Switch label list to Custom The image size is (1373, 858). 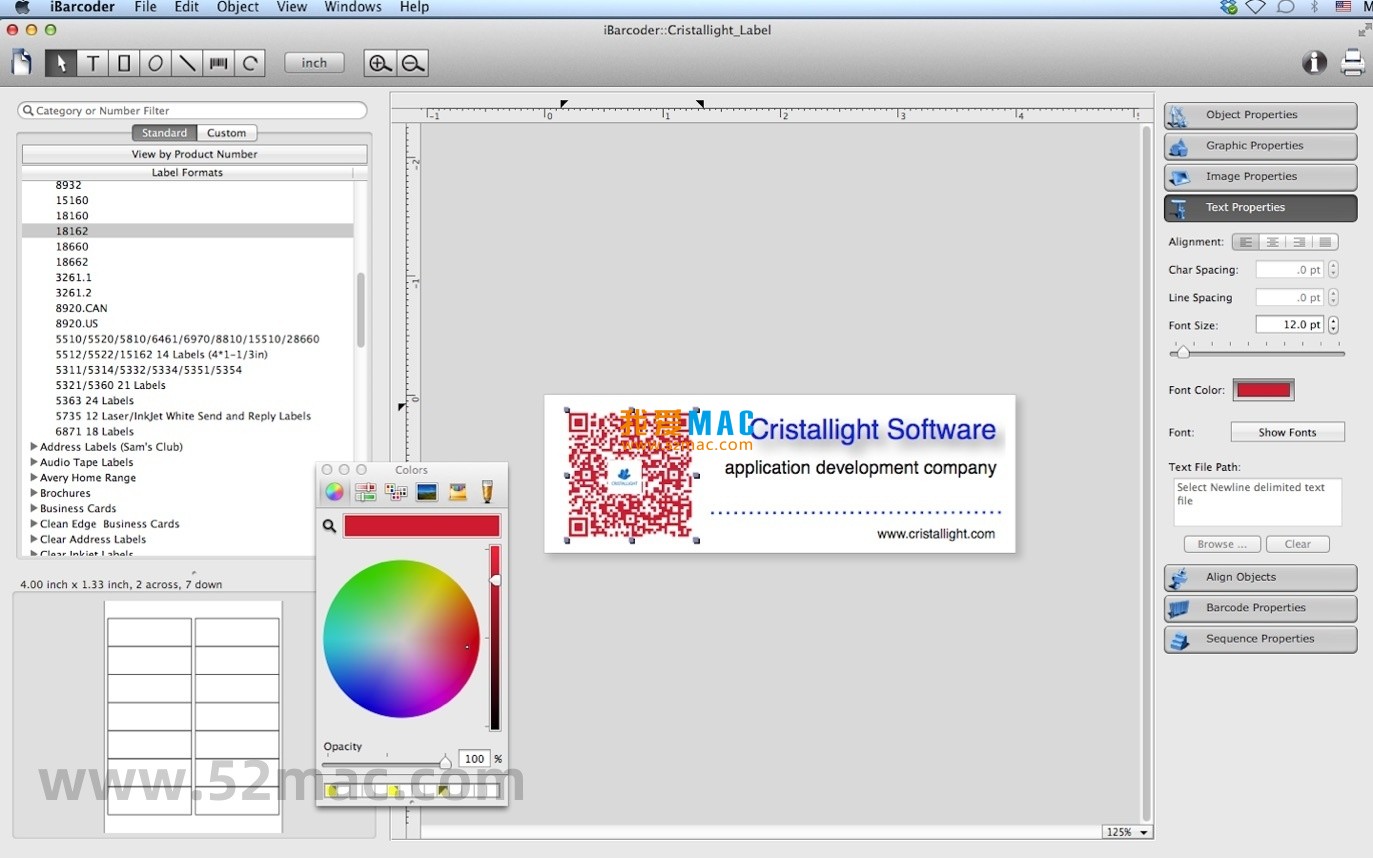tap(227, 133)
